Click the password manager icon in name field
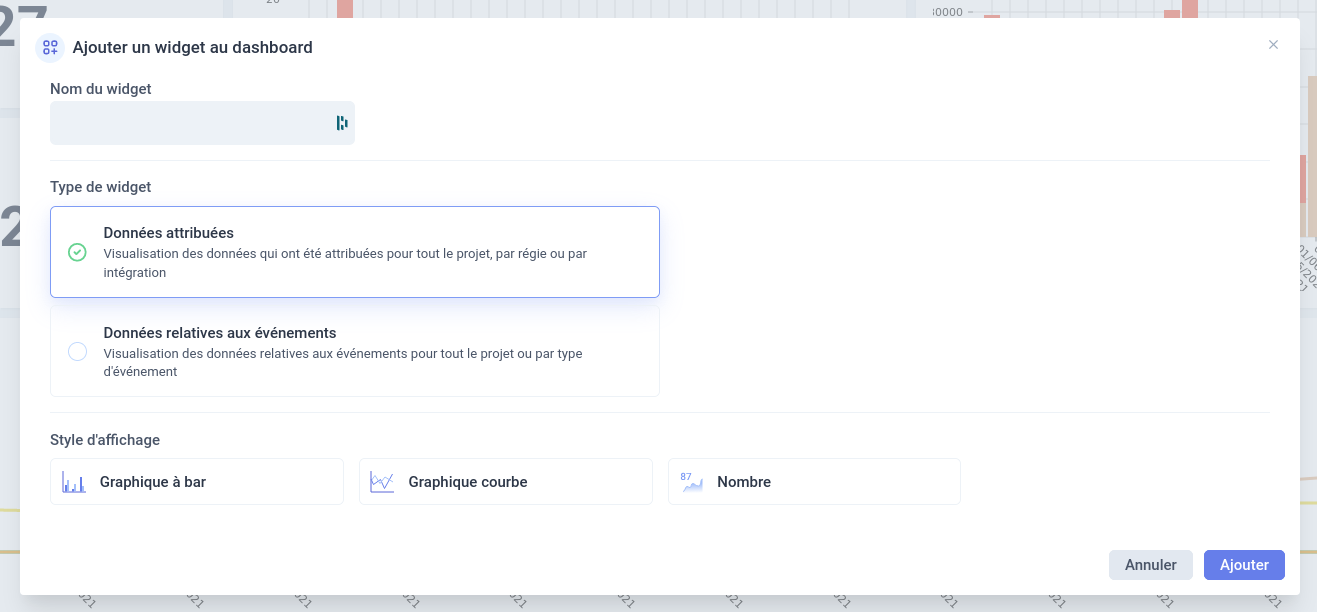 [x=342, y=123]
